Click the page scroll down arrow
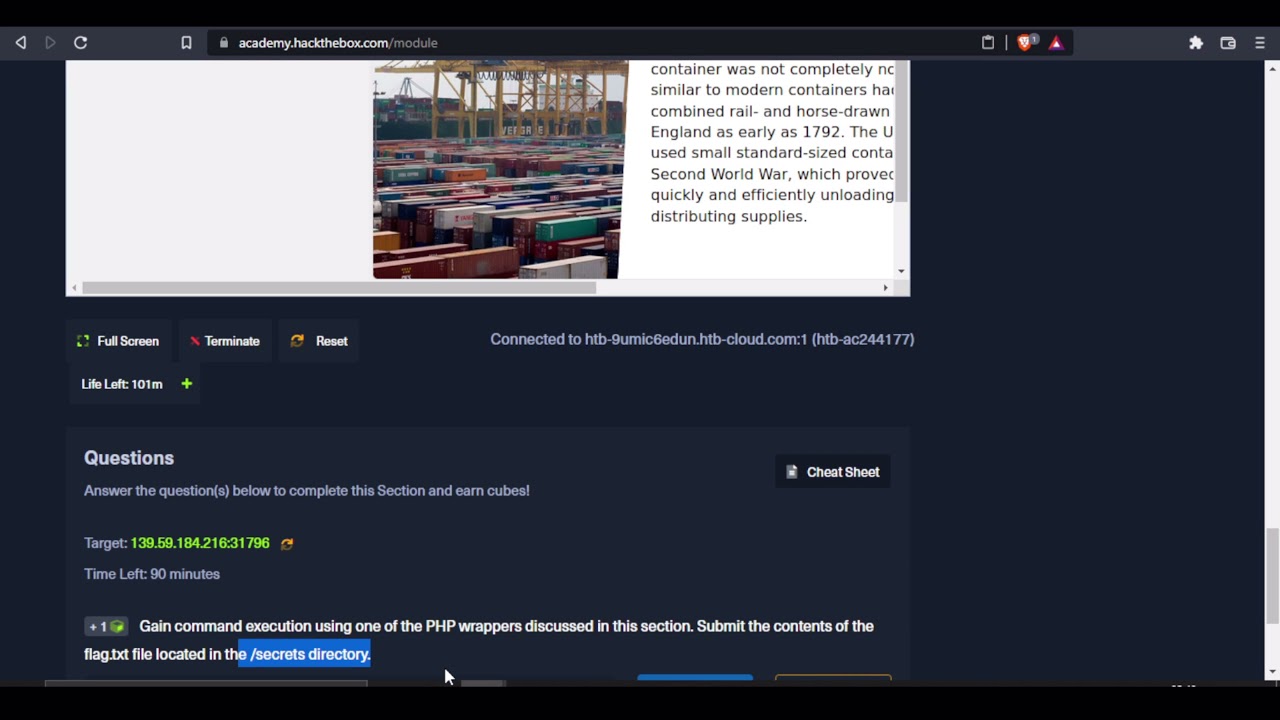 [x=1272, y=672]
